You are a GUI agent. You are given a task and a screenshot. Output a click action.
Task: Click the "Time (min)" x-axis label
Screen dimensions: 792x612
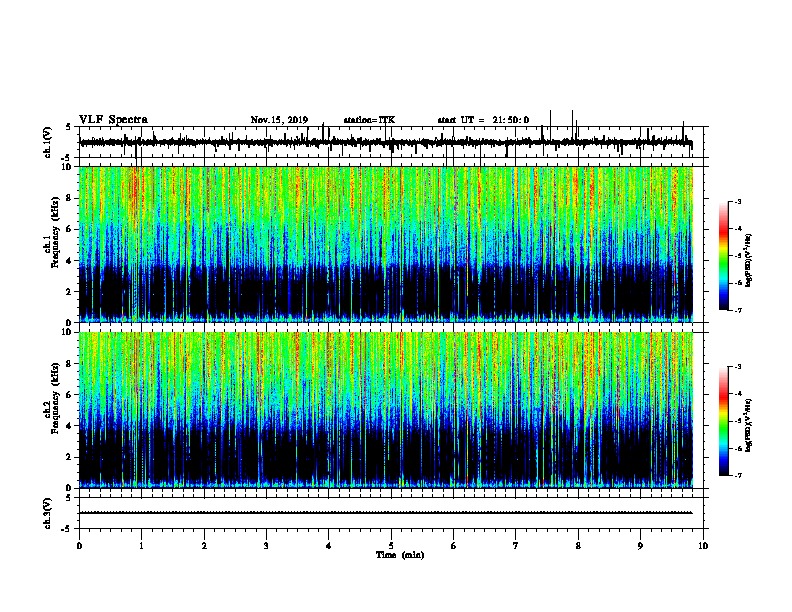tap(400, 555)
